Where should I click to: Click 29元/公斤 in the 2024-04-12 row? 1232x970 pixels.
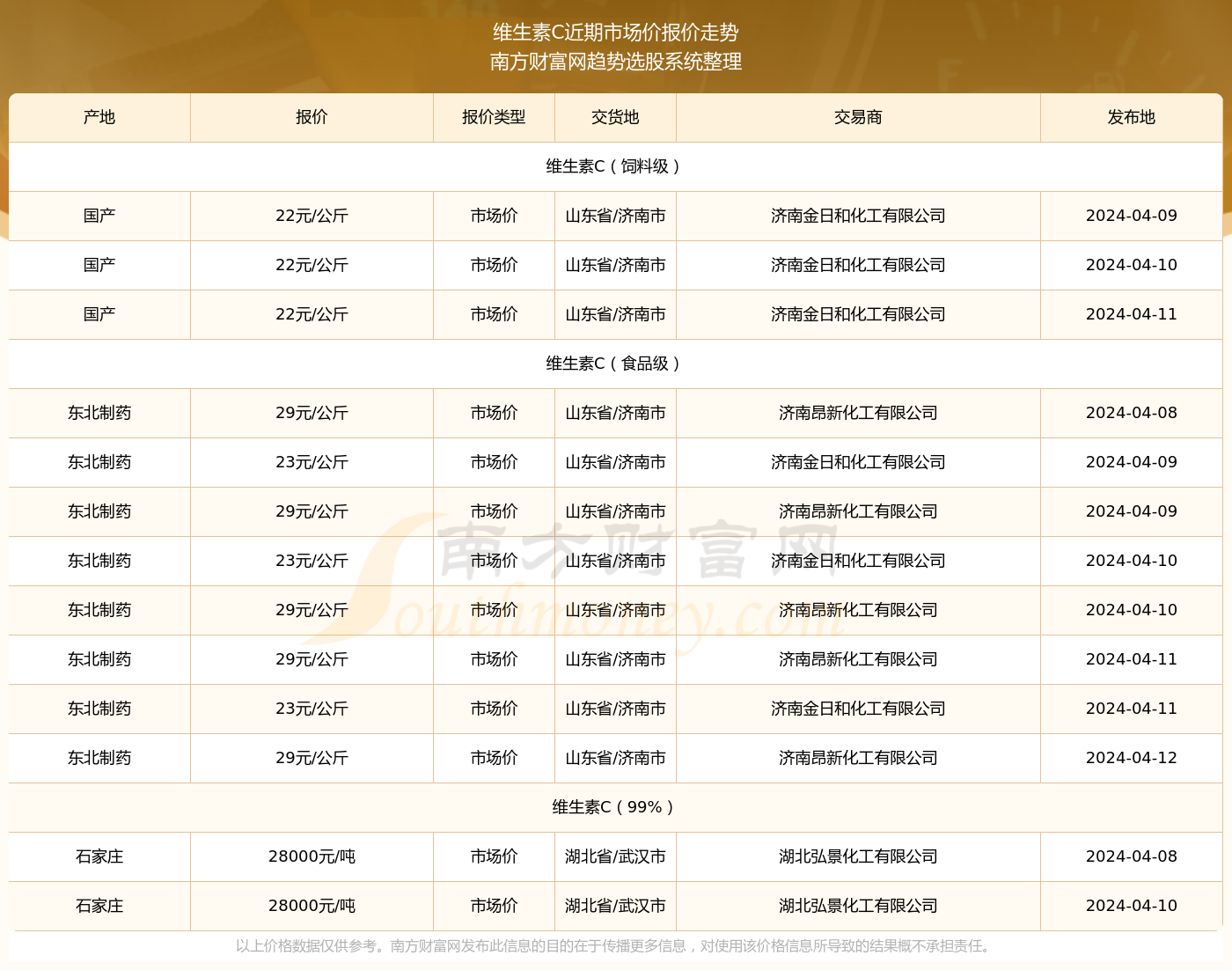(312, 758)
